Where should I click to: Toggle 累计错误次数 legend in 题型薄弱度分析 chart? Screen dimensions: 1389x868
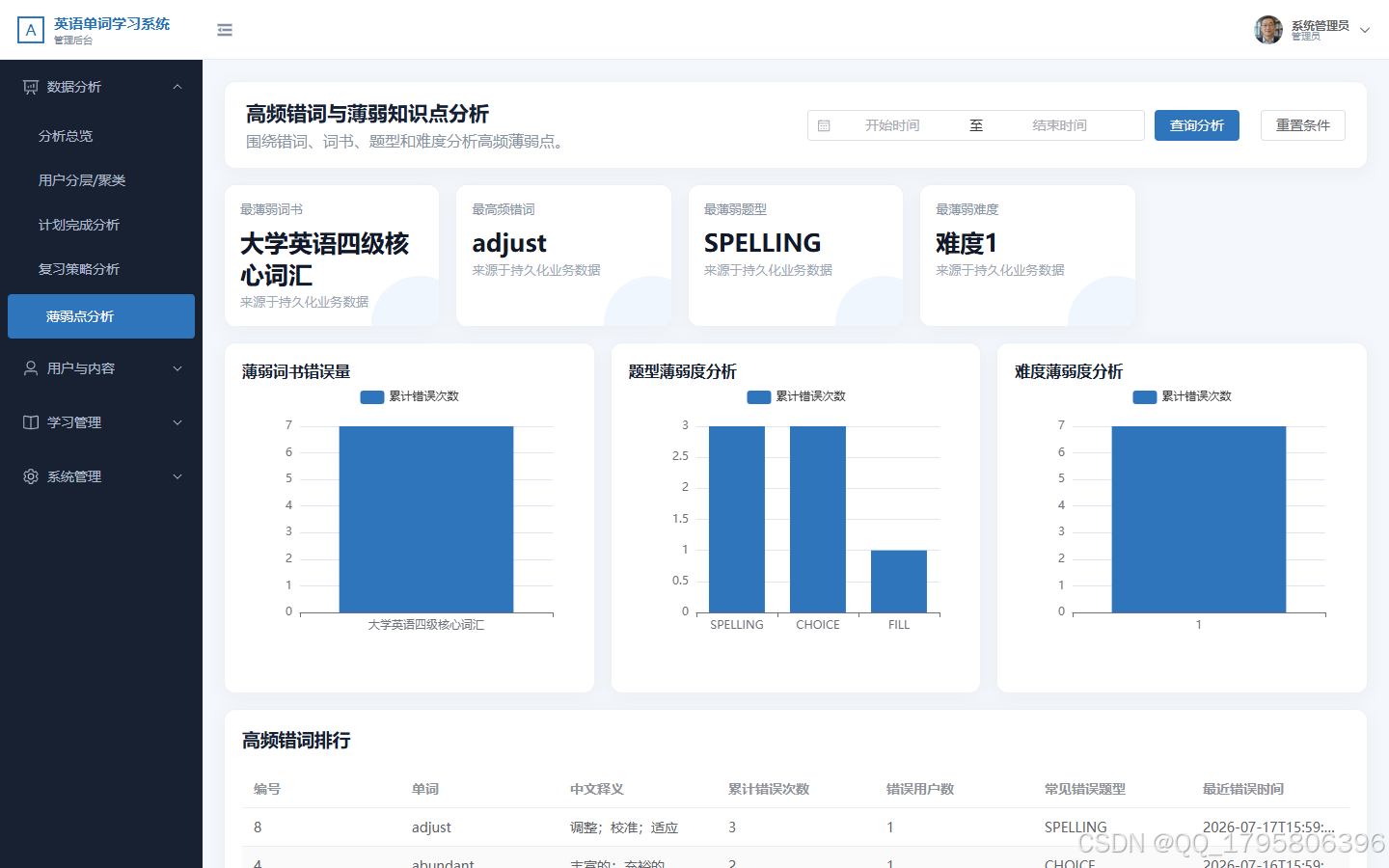(797, 396)
